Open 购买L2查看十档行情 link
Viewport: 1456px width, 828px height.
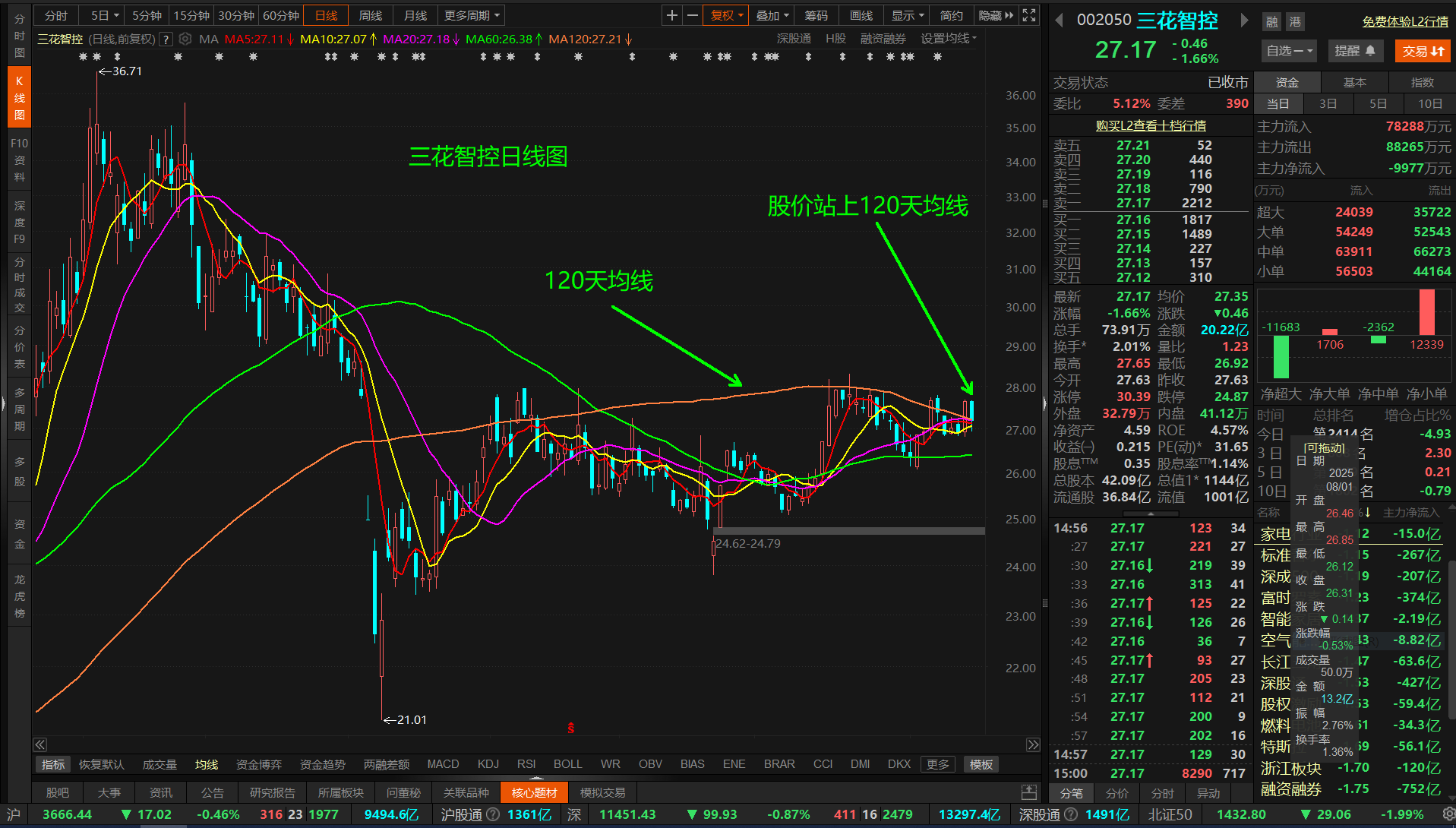point(1150,125)
